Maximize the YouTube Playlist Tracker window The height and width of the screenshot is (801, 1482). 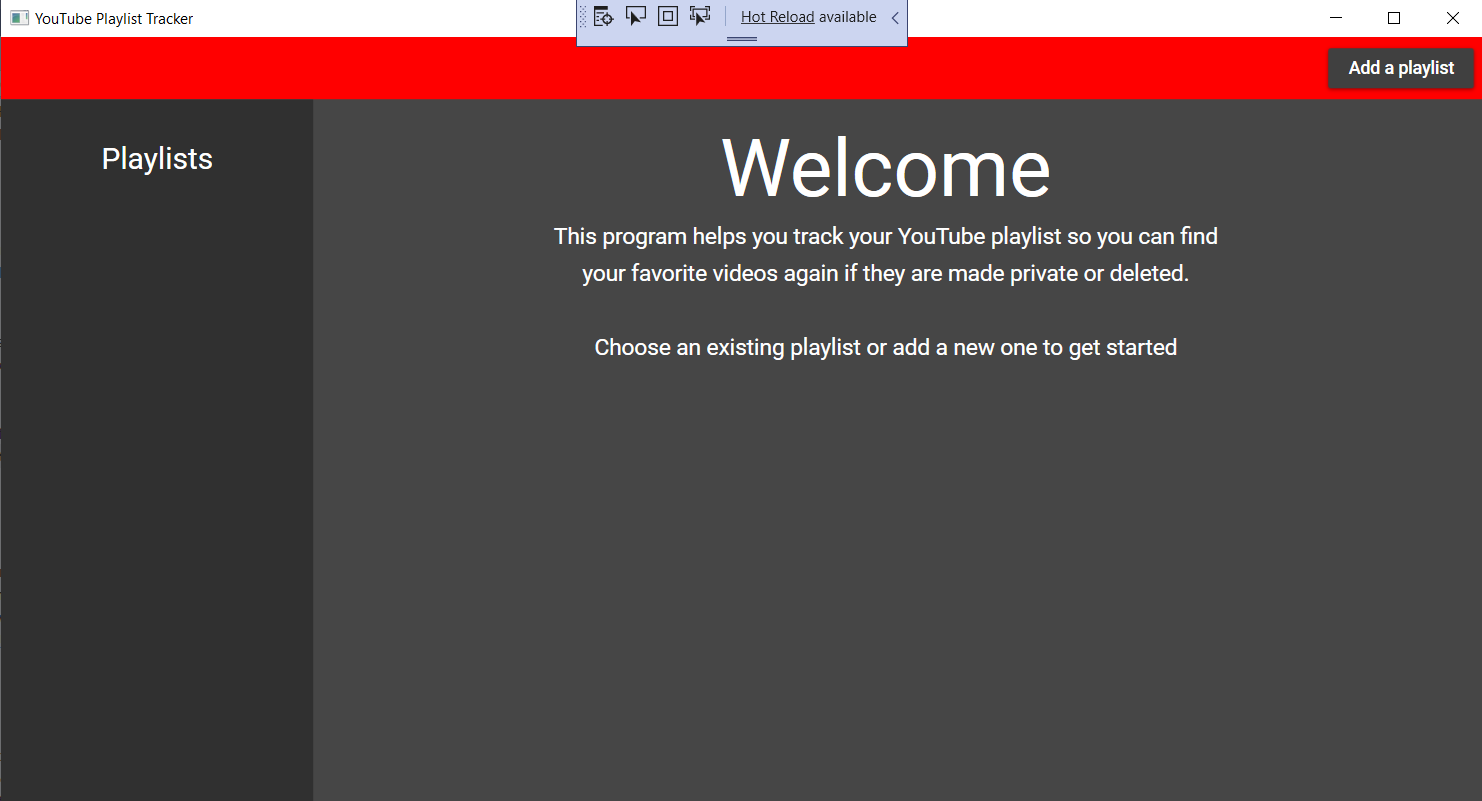click(1394, 18)
